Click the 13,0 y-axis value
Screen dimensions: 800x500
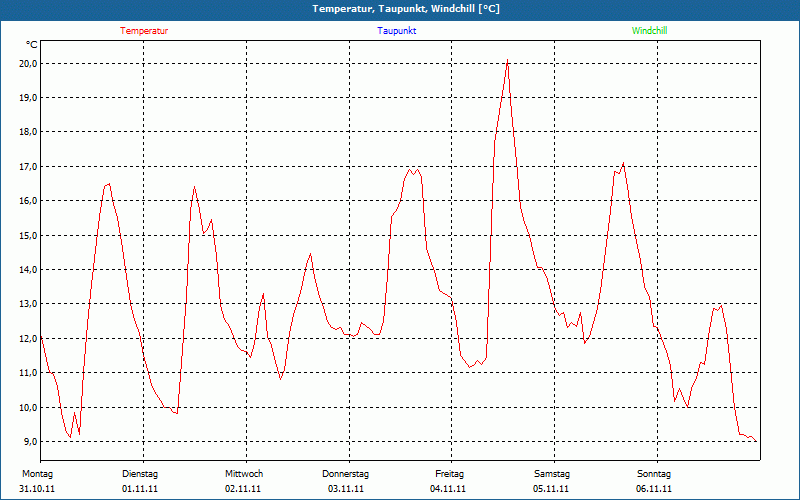click(28, 304)
